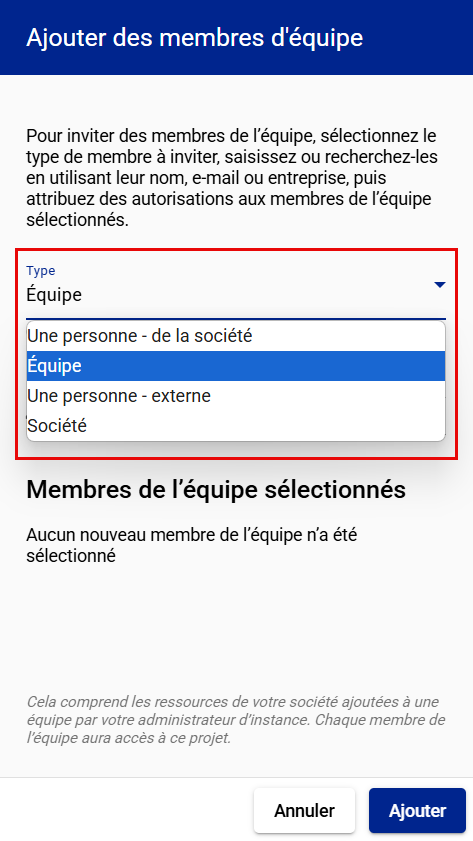The height and width of the screenshot is (841, 473).
Task: Collapse the Type dropdown using its arrow
Action: click(440, 285)
